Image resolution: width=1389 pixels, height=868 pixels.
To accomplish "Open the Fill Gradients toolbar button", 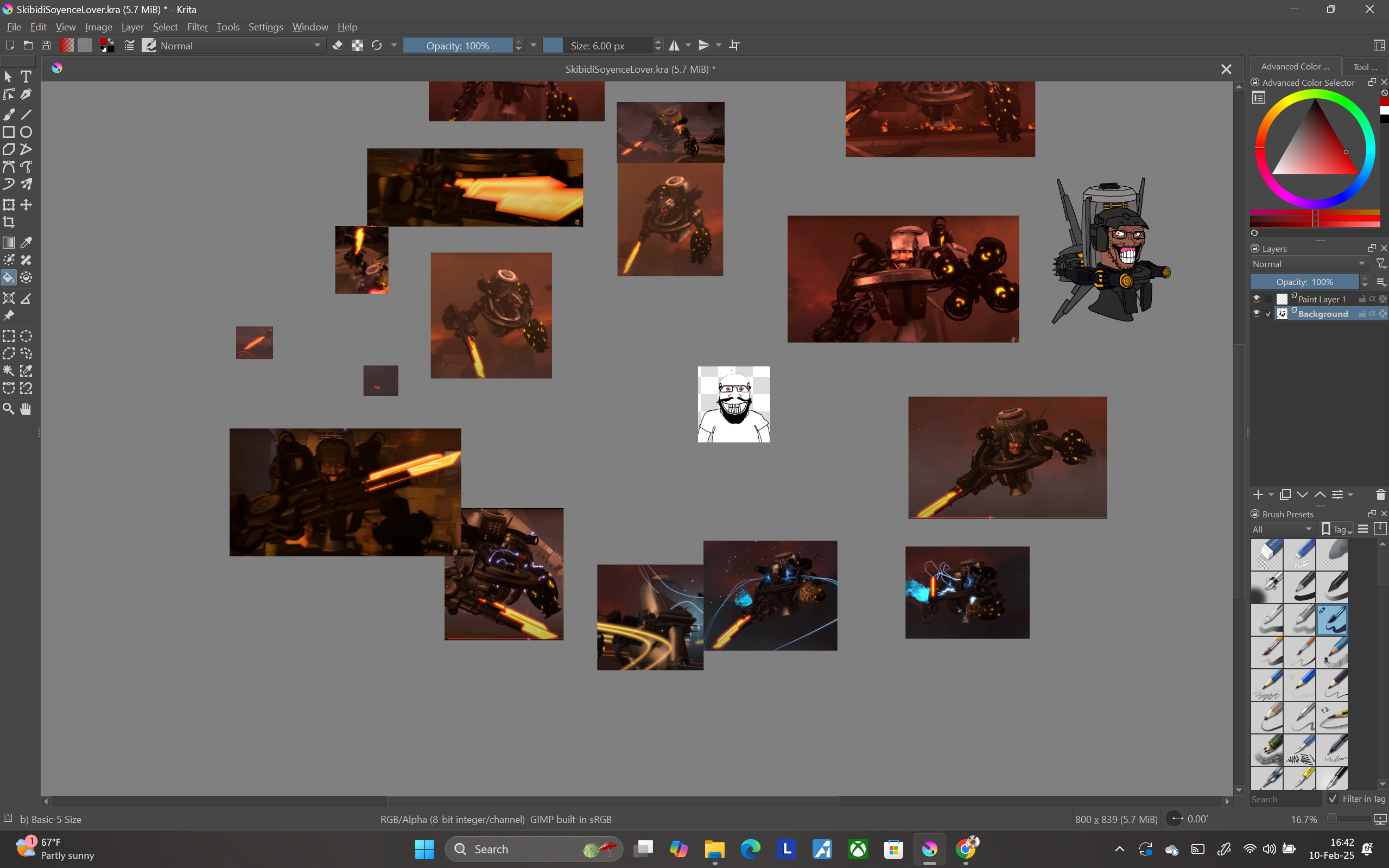I will tap(67, 46).
